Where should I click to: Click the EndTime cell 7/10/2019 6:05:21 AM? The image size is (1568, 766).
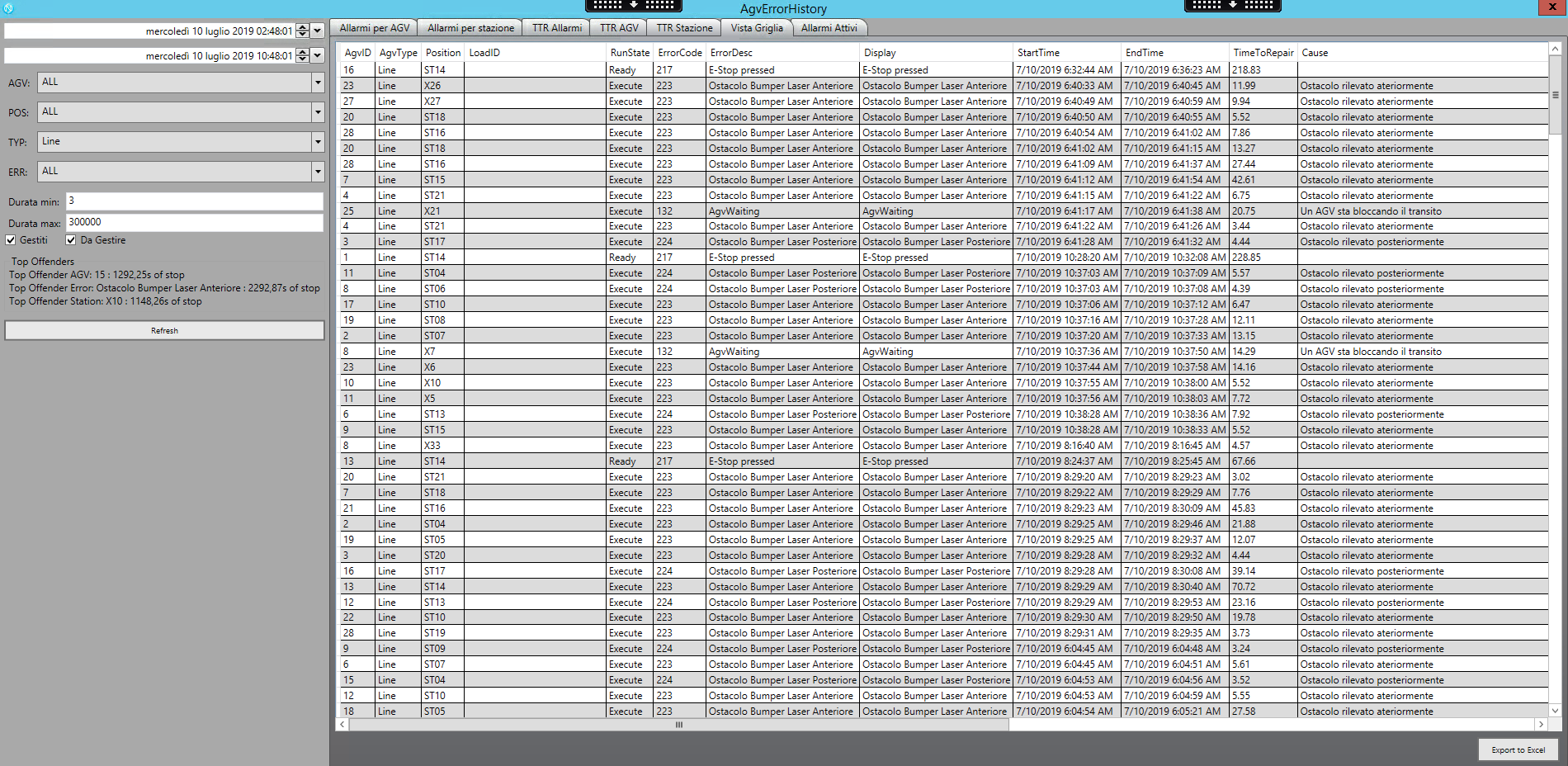coord(1176,712)
